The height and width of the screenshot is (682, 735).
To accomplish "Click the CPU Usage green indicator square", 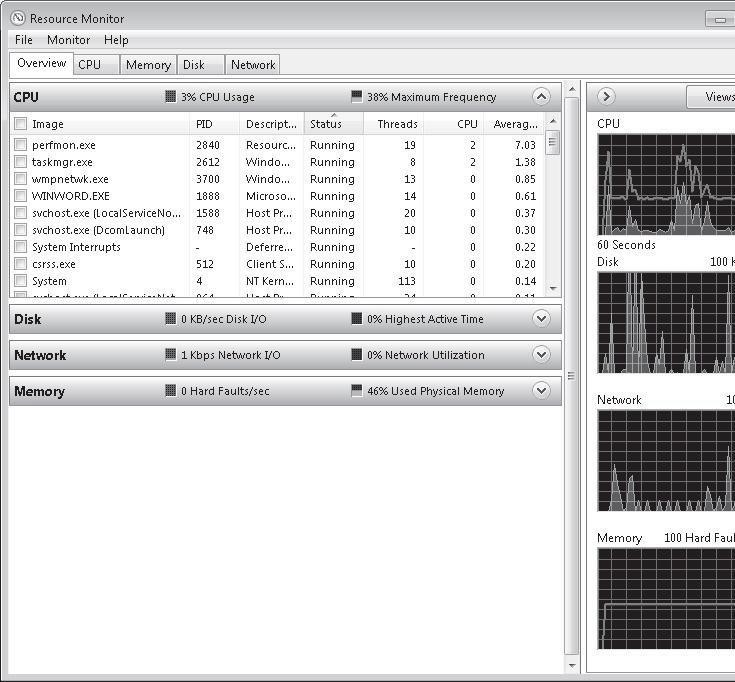I will coord(171,97).
